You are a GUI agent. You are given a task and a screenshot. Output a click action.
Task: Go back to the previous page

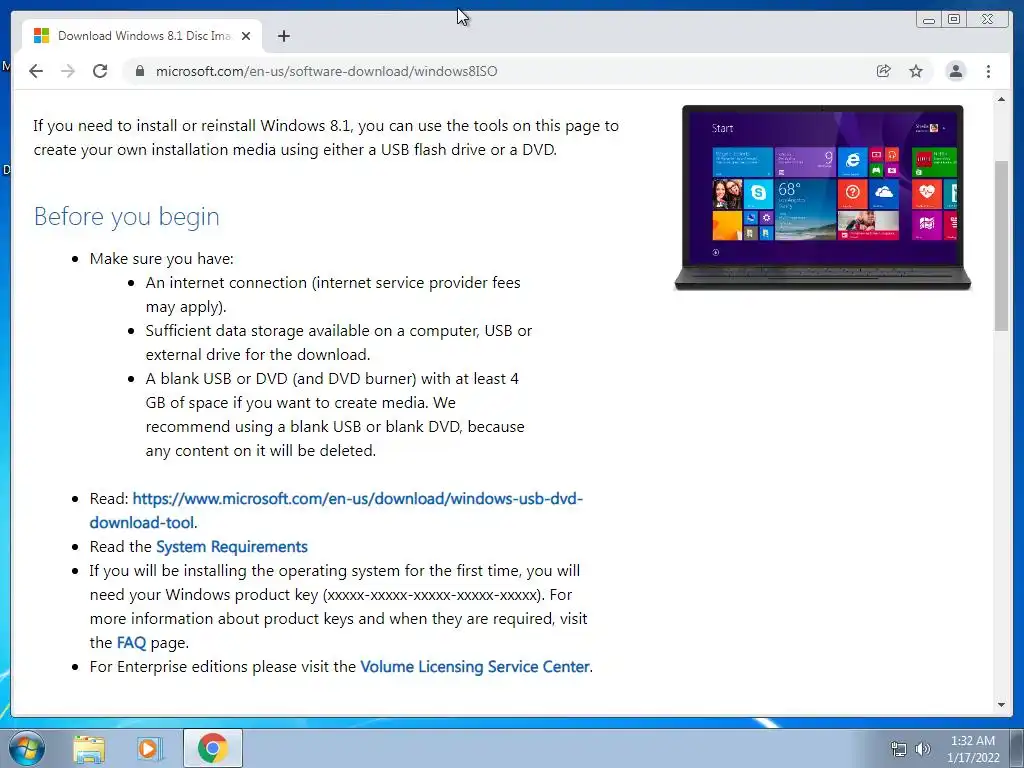pyautogui.click(x=36, y=71)
